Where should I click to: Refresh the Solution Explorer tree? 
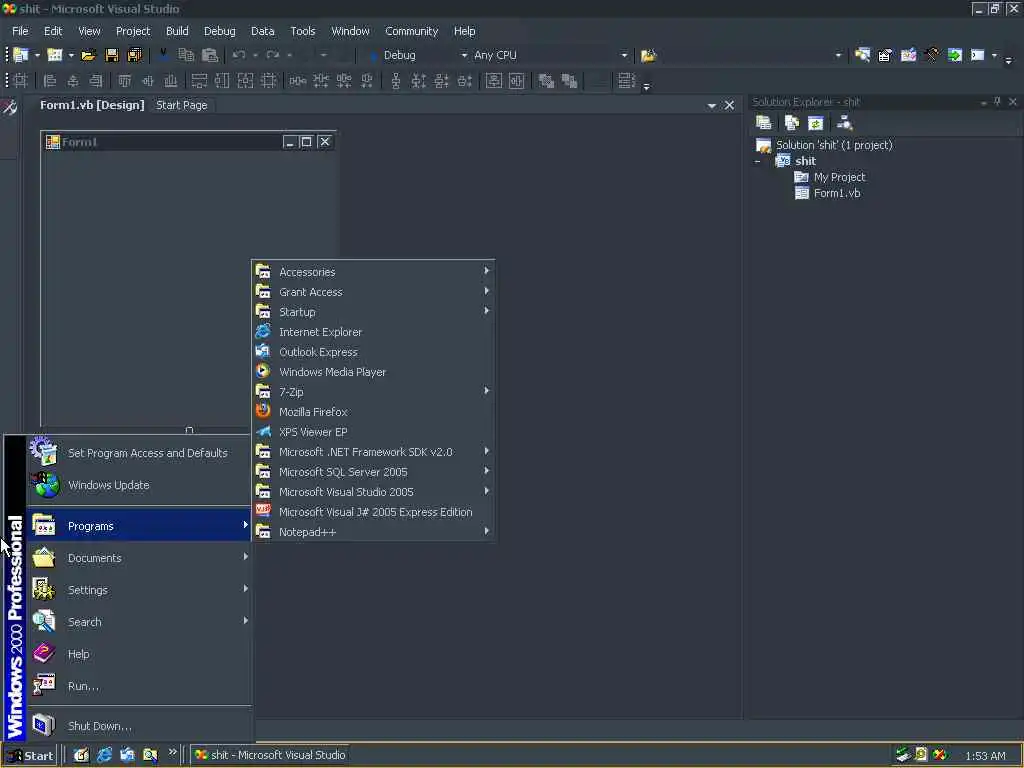[x=816, y=123]
